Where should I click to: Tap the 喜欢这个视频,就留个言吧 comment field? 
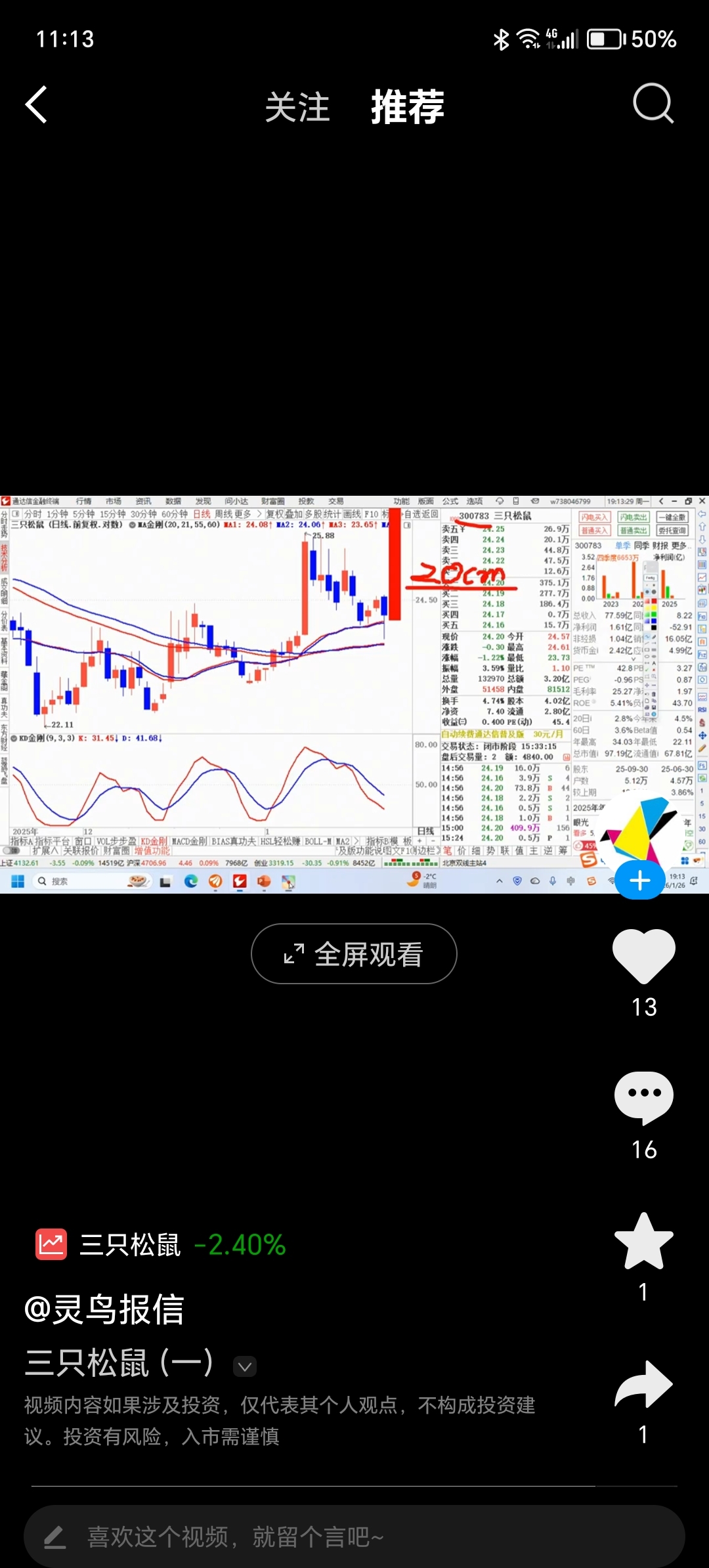coord(354,1536)
